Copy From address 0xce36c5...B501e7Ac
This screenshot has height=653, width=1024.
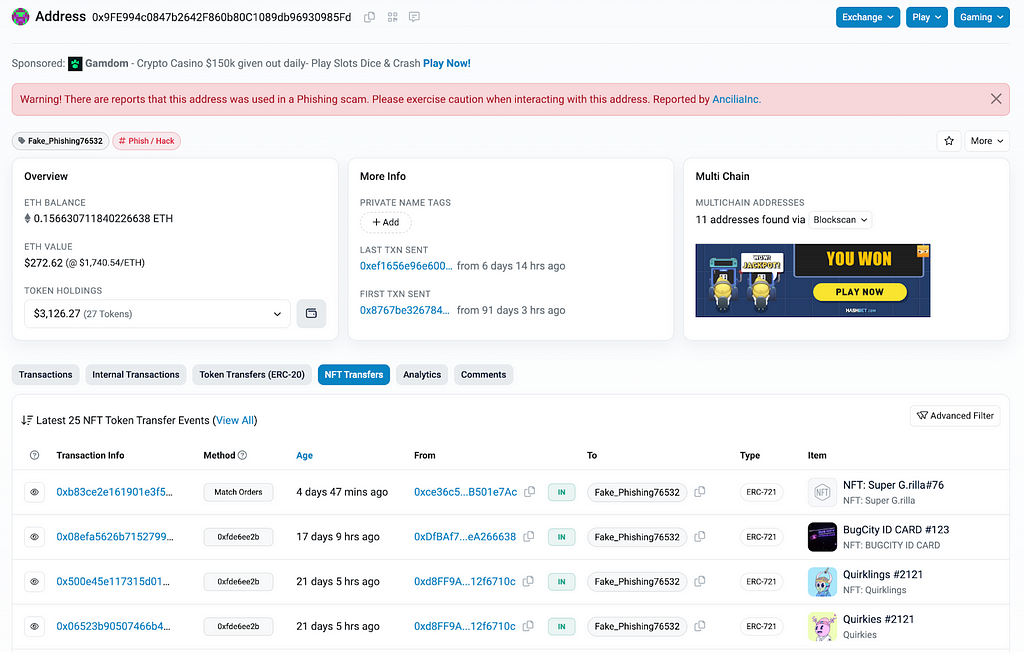[x=530, y=492]
